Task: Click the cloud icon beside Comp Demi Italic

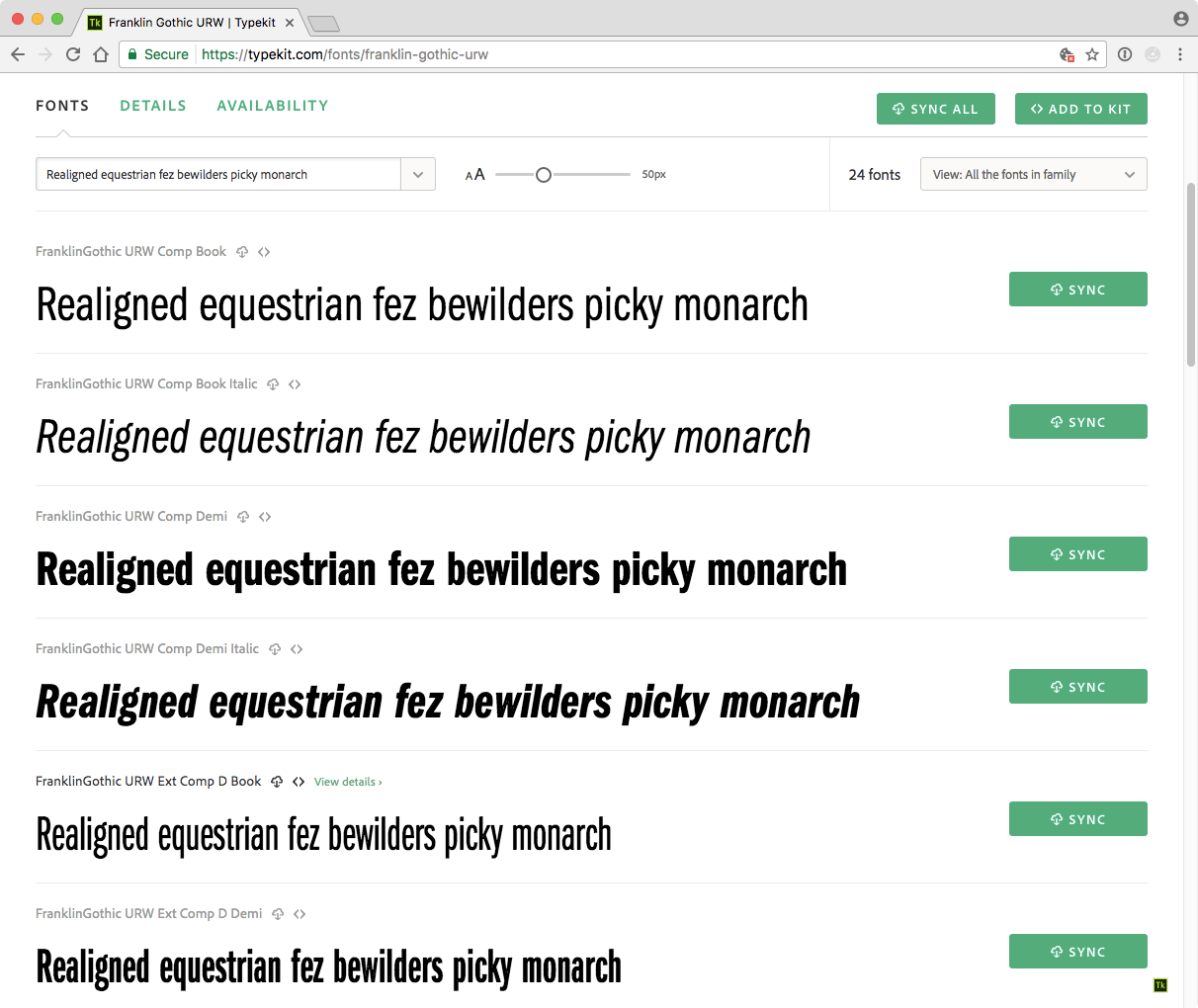Action: pos(275,649)
